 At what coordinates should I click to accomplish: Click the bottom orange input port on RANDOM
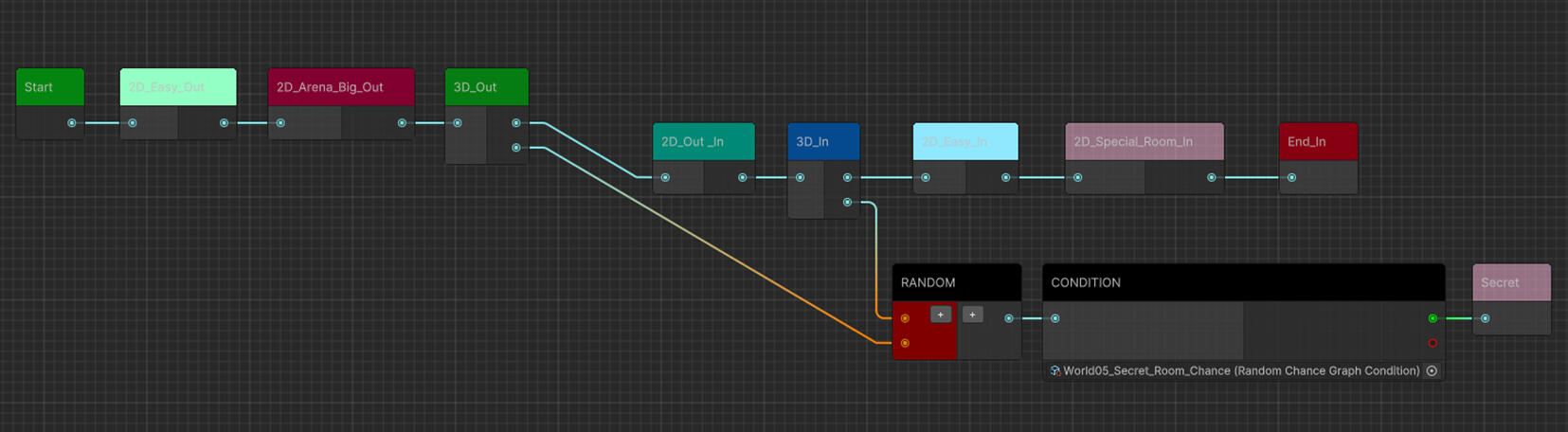click(x=905, y=343)
